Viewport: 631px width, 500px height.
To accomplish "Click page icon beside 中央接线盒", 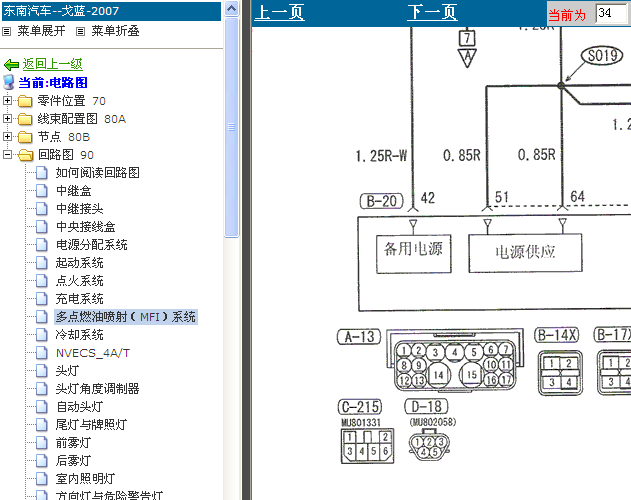I will [x=42, y=227].
